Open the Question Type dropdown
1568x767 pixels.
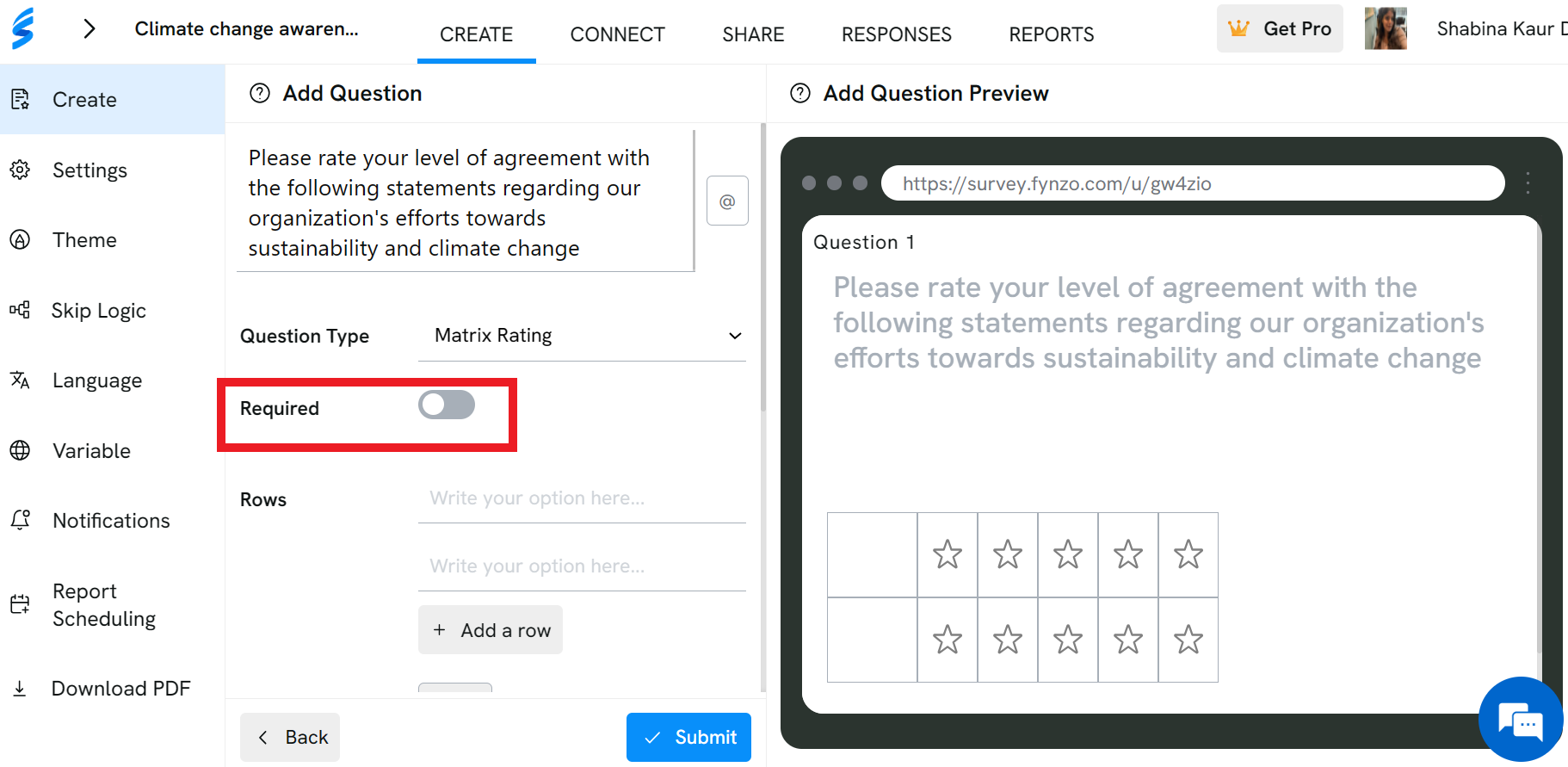pos(582,336)
